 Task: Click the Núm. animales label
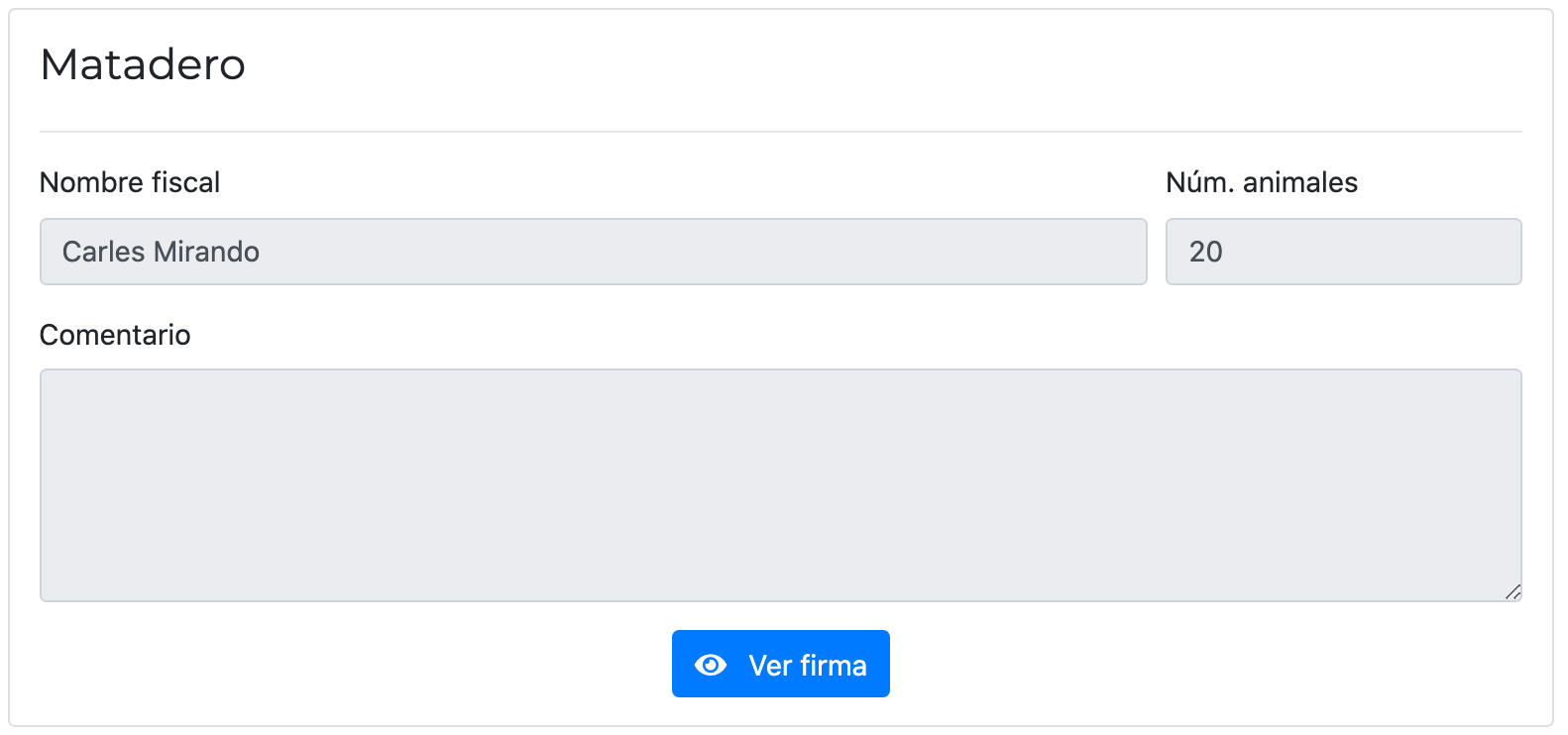pyautogui.click(x=1262, y=182)
